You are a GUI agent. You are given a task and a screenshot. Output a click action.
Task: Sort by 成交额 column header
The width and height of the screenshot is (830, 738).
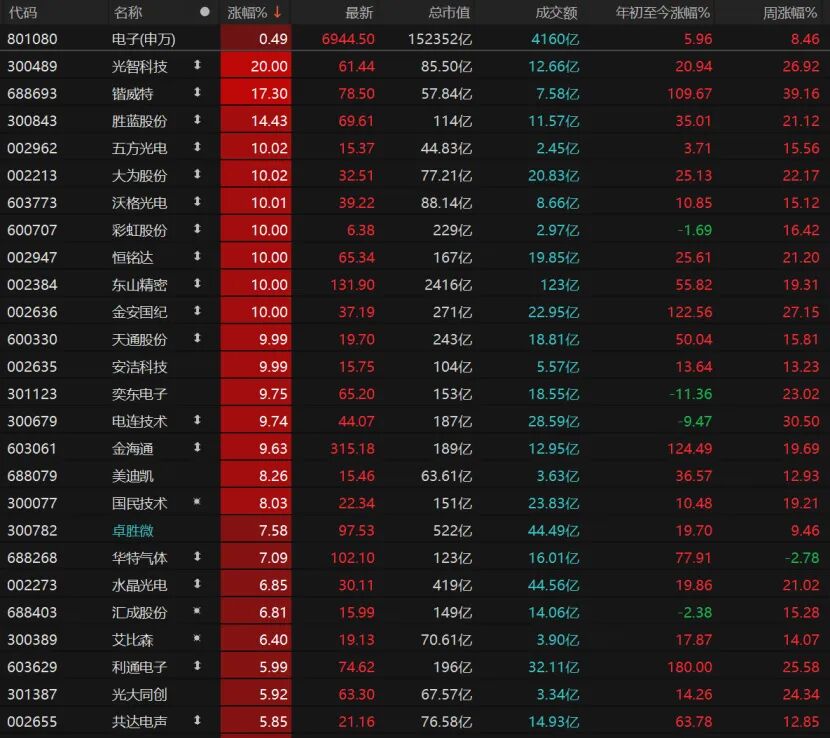coord(556,12)
